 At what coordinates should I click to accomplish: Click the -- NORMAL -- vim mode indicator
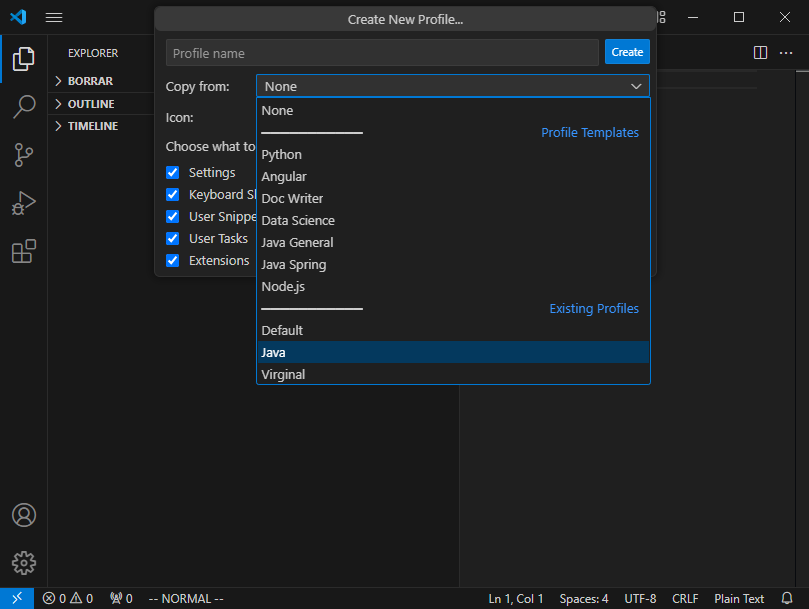click(x=186, y=599)
